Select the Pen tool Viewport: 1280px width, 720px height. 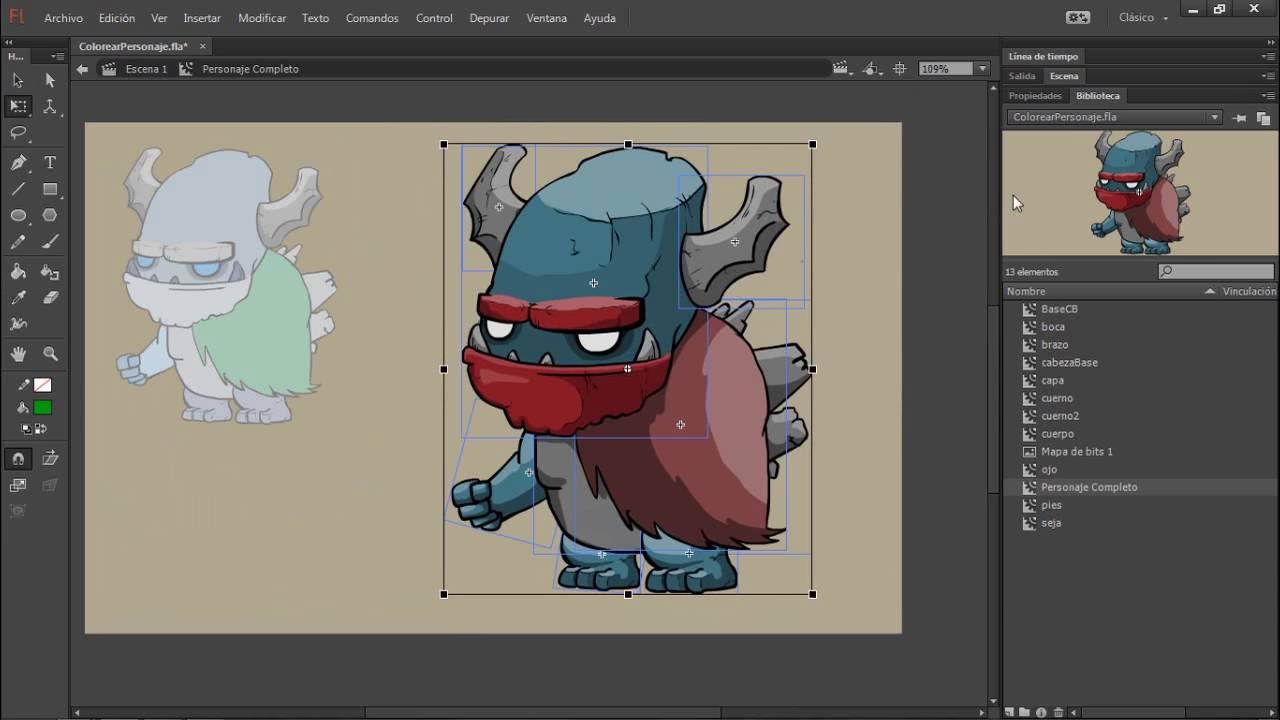(x=18, y=163)
